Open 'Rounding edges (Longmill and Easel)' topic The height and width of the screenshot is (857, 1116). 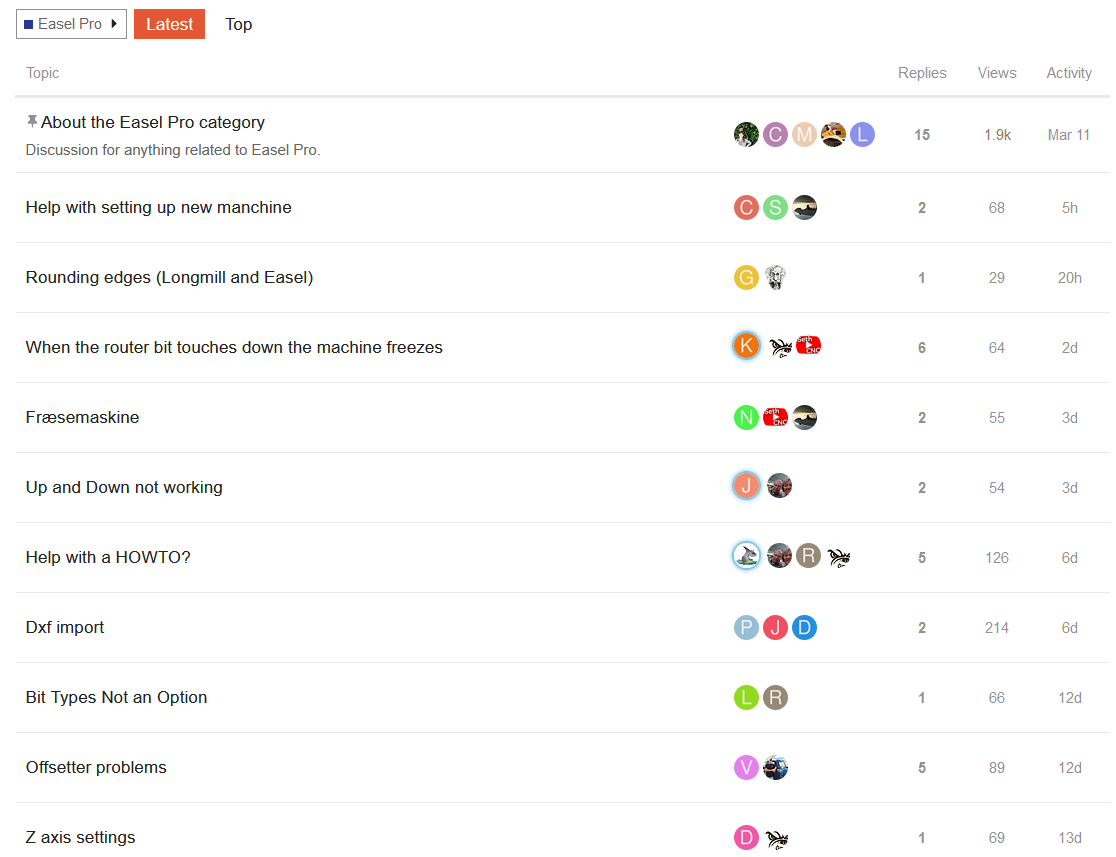click(x=169, y=277)
